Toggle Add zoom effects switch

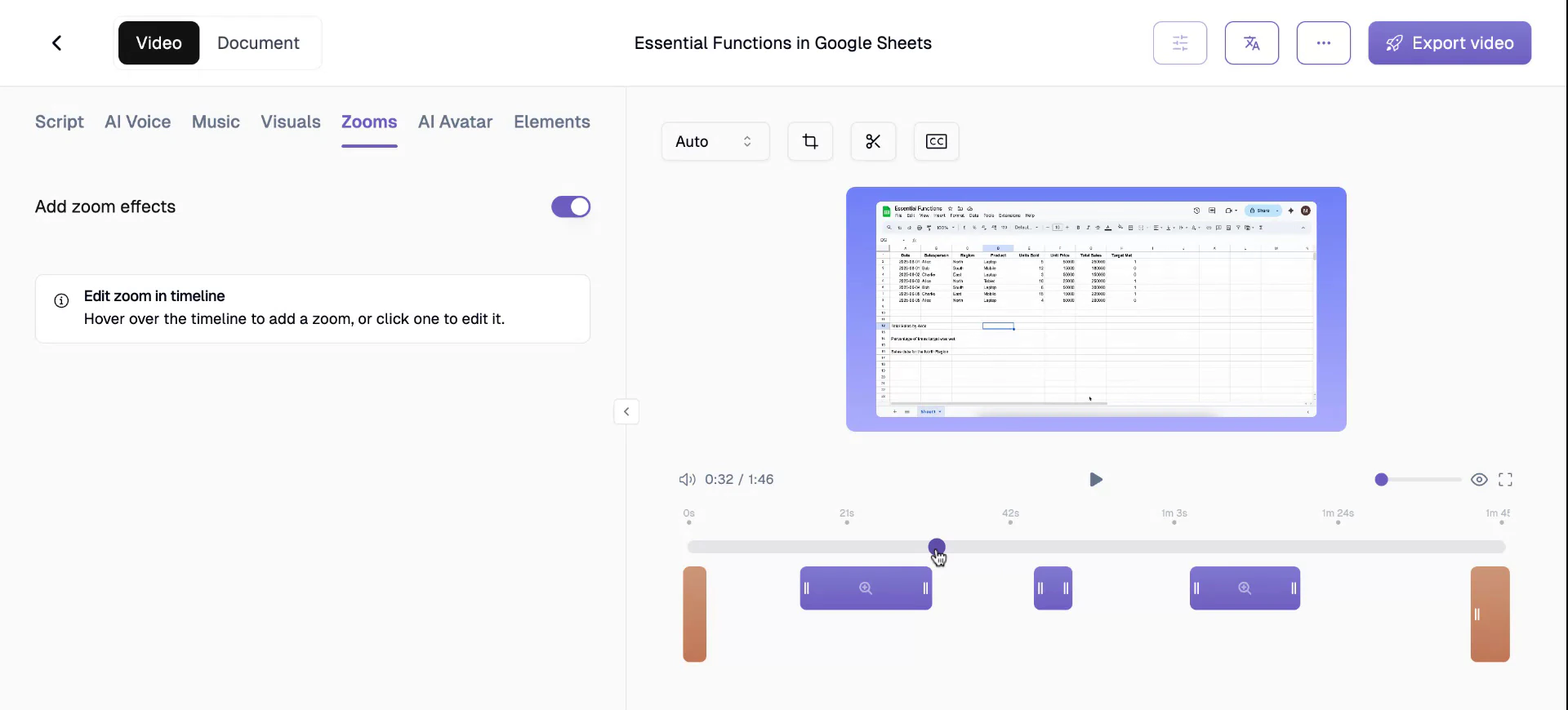tap(571, 206)
